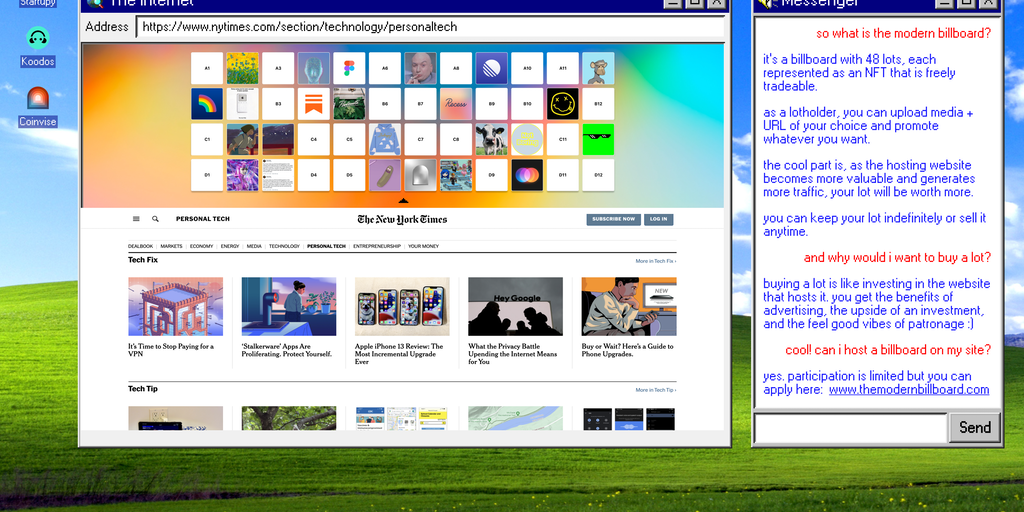Screen dimensions: 1024x512
Task: Open the More in Tech Fix link
Action: [x=656, y=261]
